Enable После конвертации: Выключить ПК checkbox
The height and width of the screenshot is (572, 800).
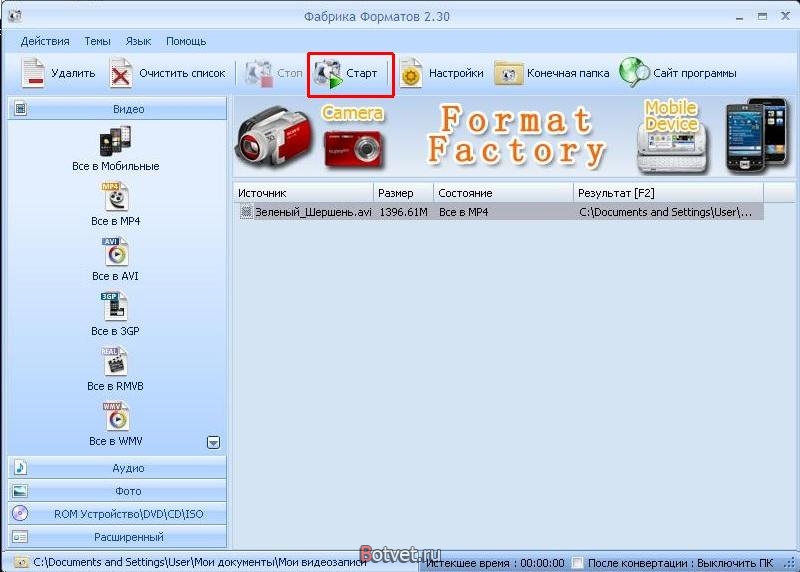577,563
